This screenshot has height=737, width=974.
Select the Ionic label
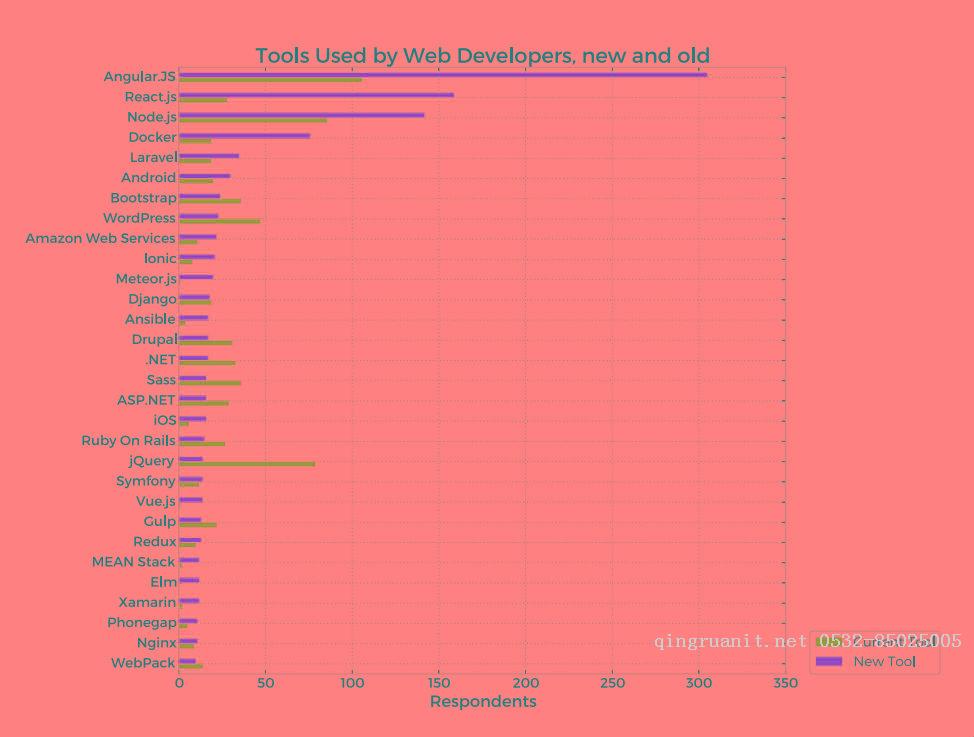pos(160,259)
